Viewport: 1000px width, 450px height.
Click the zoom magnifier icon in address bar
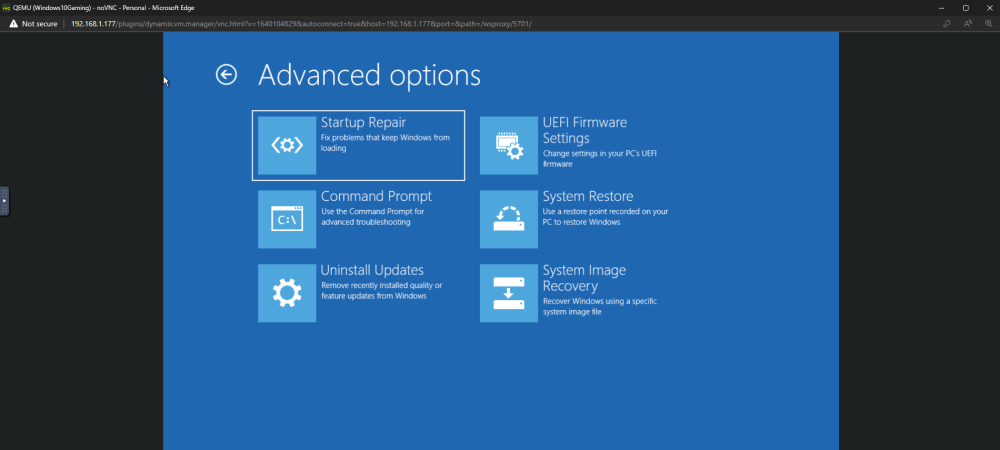pos(989,24)
